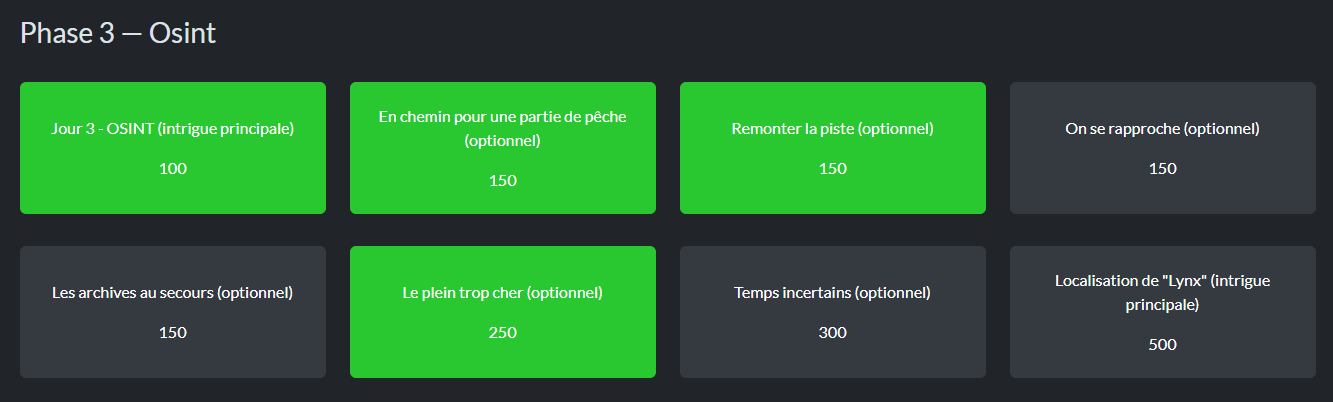Click the 250 points value on the green card
The height and width of the screenshot is (402, 1333).
[x=503, y=332]
